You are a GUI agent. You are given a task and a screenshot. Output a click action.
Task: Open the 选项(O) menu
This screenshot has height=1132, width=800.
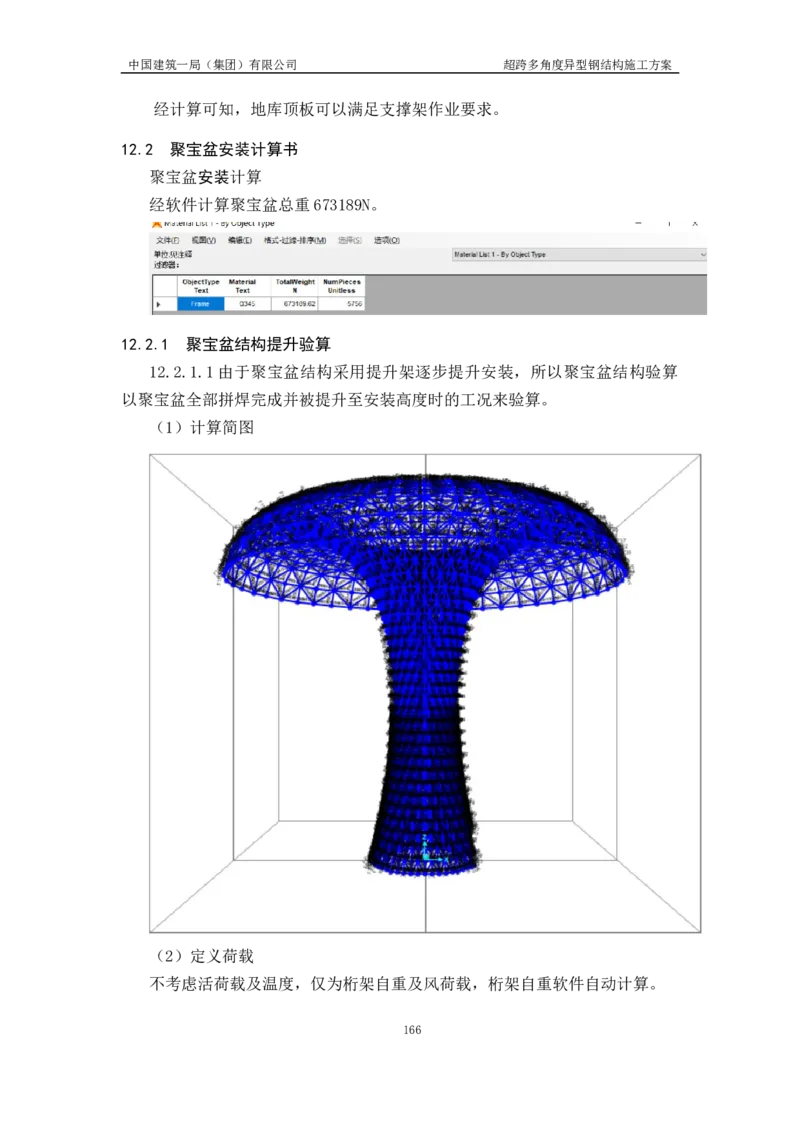[x=387, y=241]
